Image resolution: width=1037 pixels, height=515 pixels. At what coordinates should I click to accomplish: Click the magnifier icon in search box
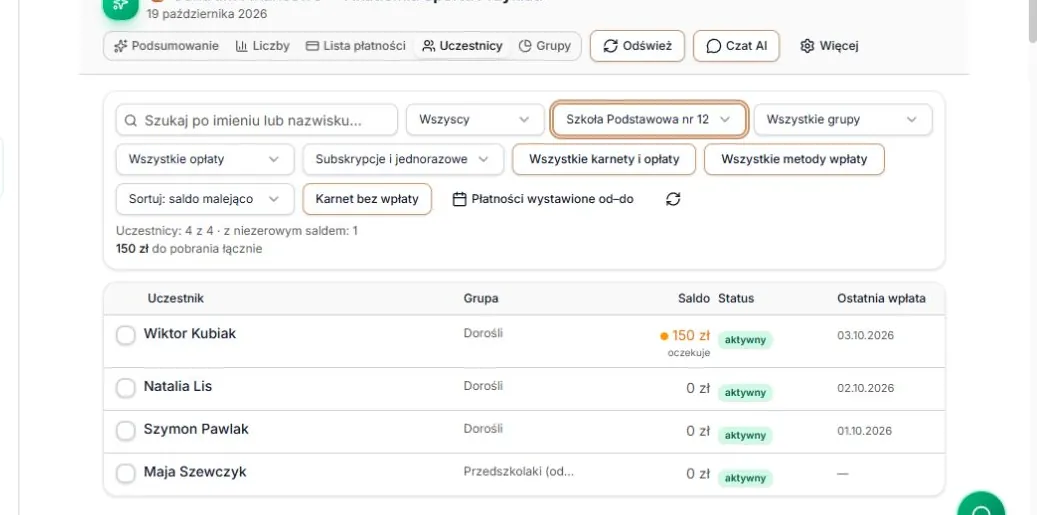point(132,120)
